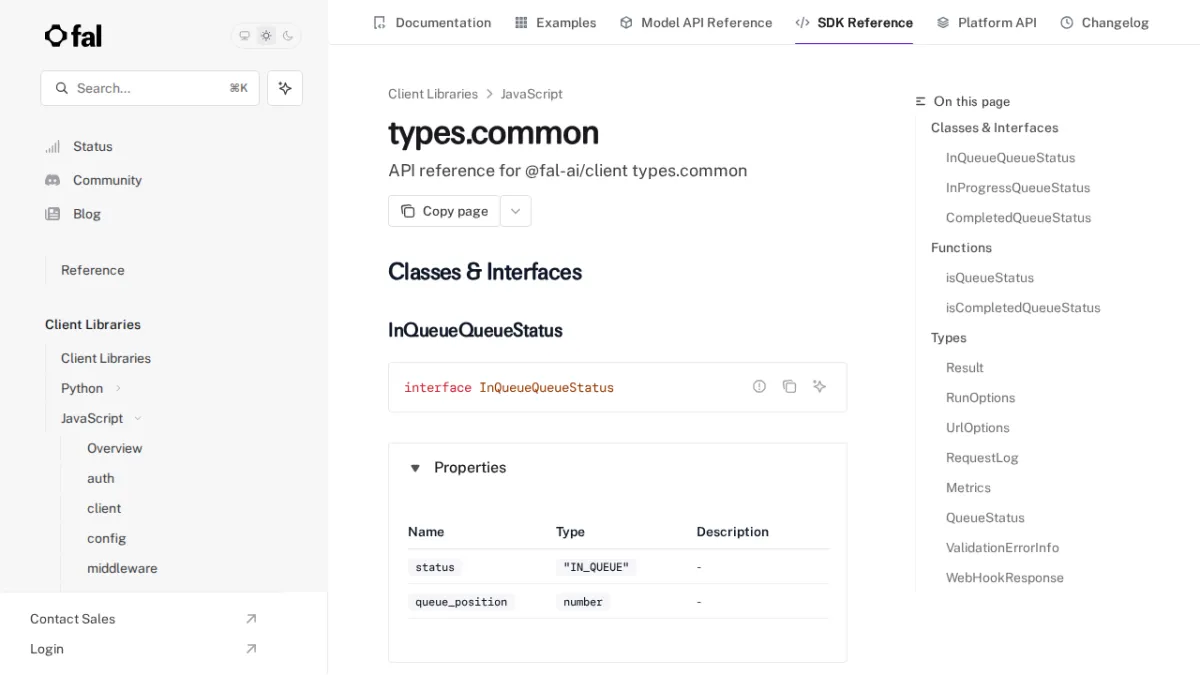The image size is (1200, 675).
Task: Click the fal logo
Action: tap(73, 36)
